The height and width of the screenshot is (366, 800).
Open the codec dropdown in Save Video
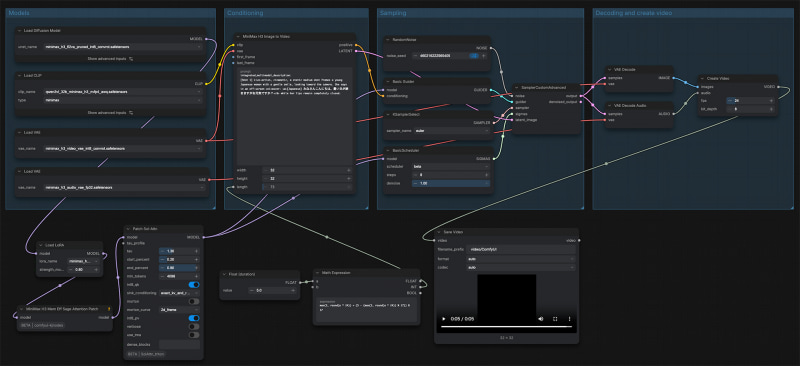click(x=520, y=267)
